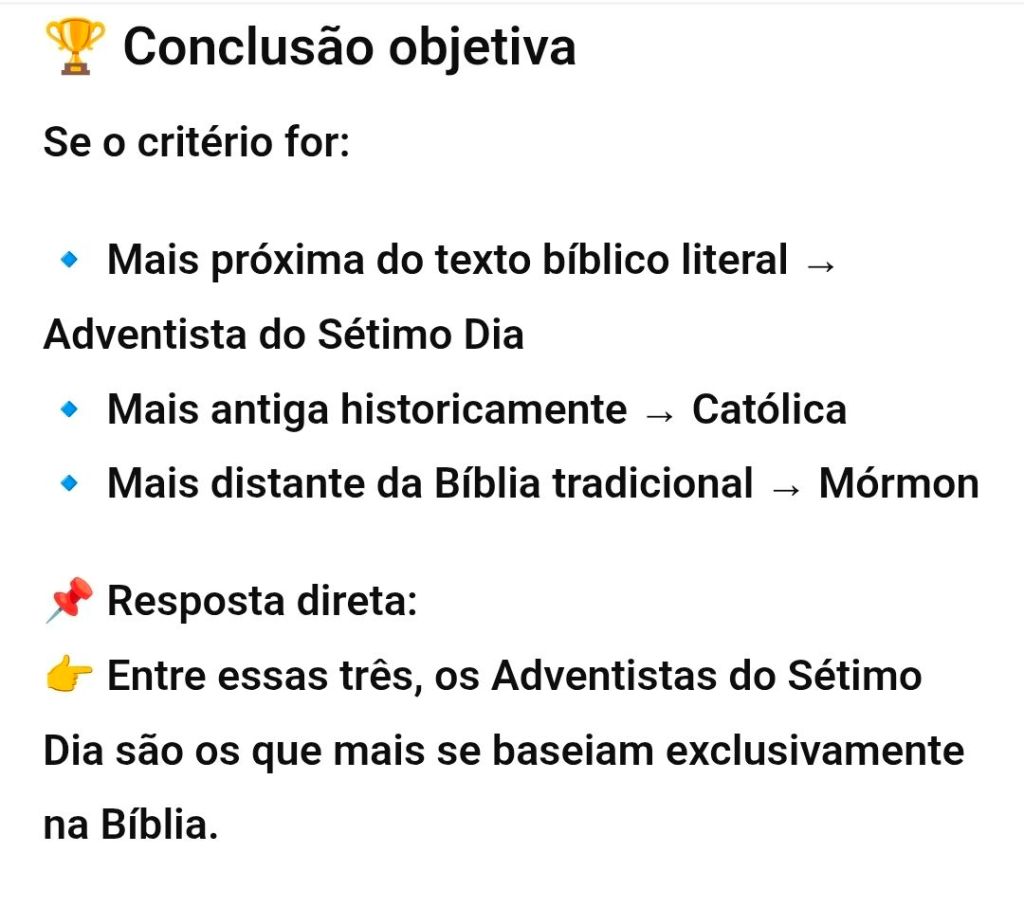Click the blue diamond before "Mais distante"
This screenshot has width=1024, height=907.
(x=70, y=484)
